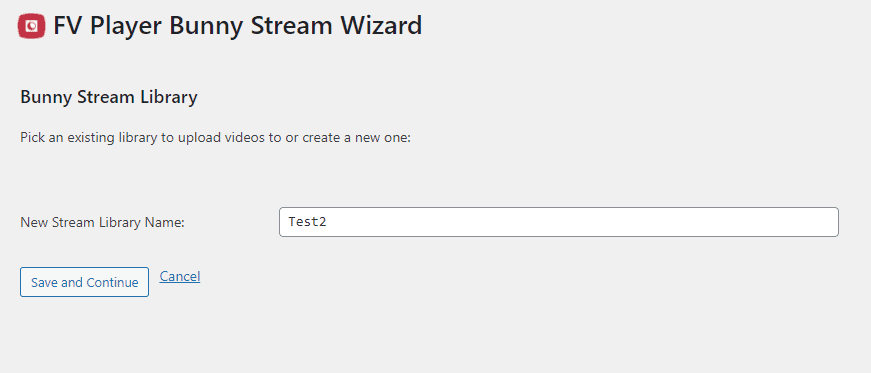
Task: Follow the Cancel link next to Save
Action: coord(179,276)
